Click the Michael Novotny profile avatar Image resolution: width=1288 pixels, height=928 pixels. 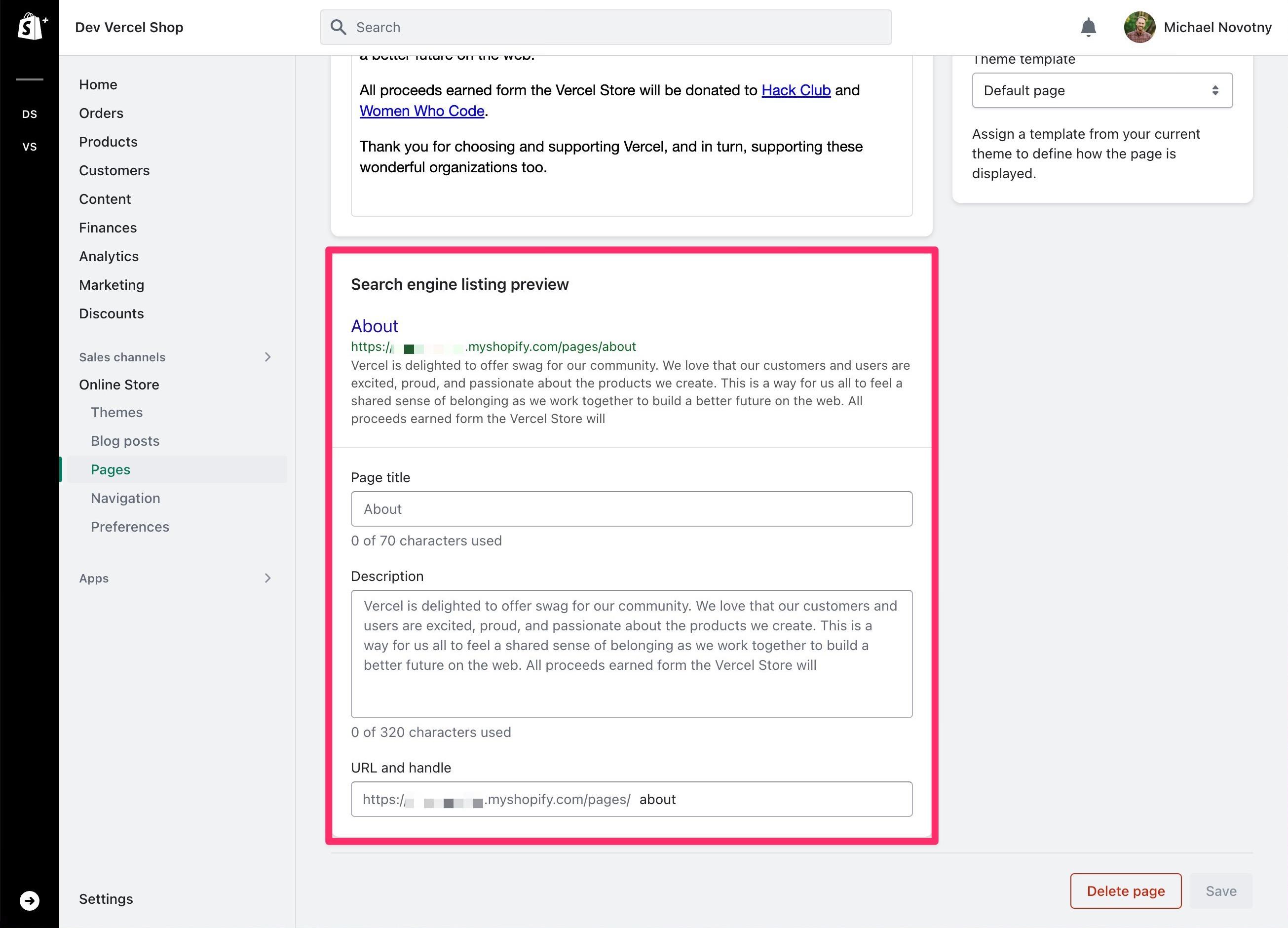pyautogui.click(x=1139, y=27)
